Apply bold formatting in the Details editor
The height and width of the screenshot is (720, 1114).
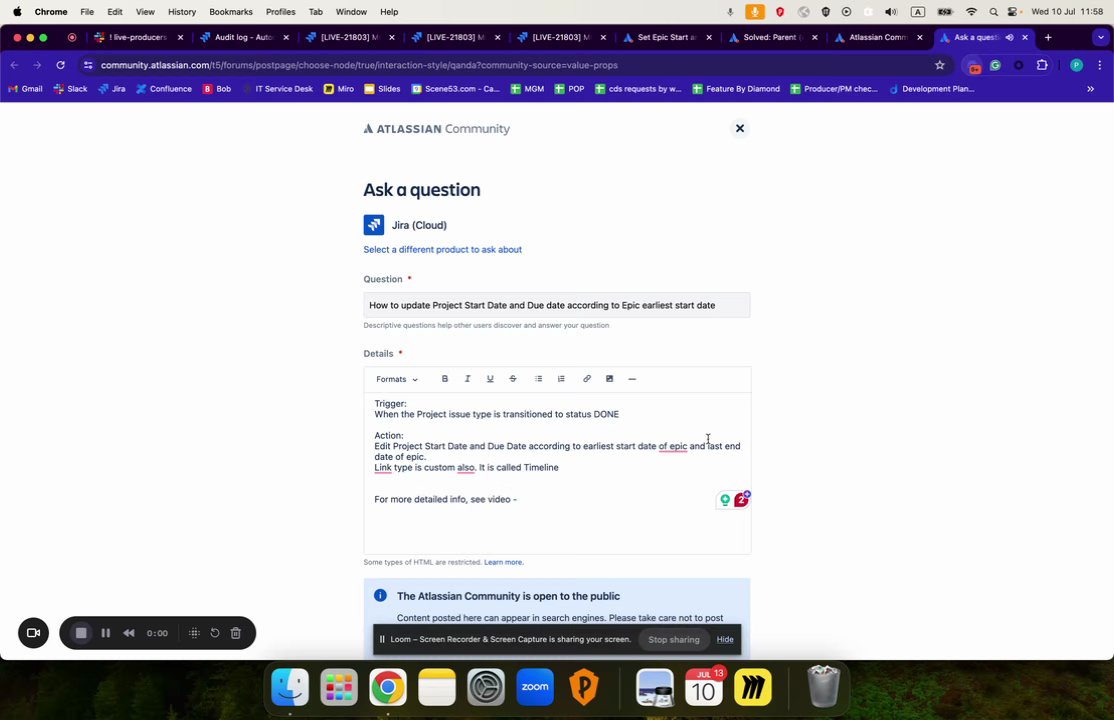point(445,379)
